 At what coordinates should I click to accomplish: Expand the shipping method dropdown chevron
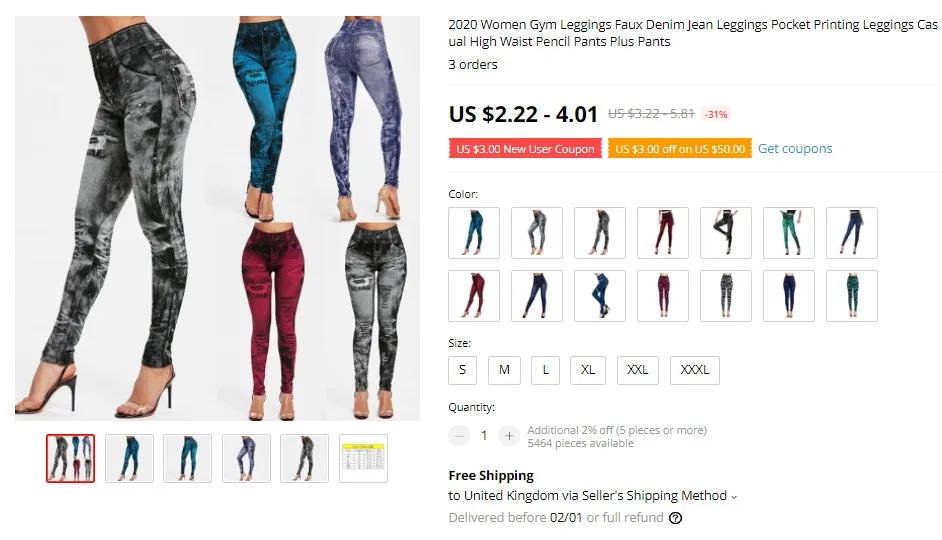pos(734,497)
